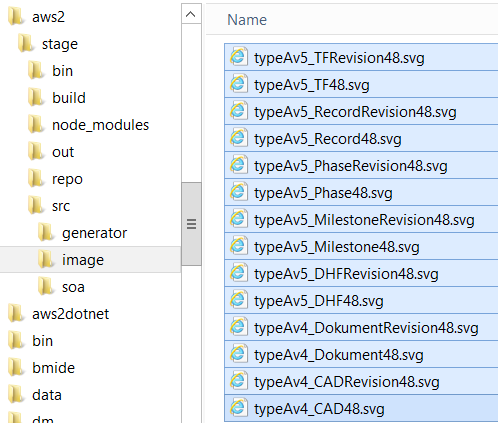This screenshot has width=498, height=423.
Task: Click the IE icon beside typeAv5_Record48.svg
Action: coord(239,138)
